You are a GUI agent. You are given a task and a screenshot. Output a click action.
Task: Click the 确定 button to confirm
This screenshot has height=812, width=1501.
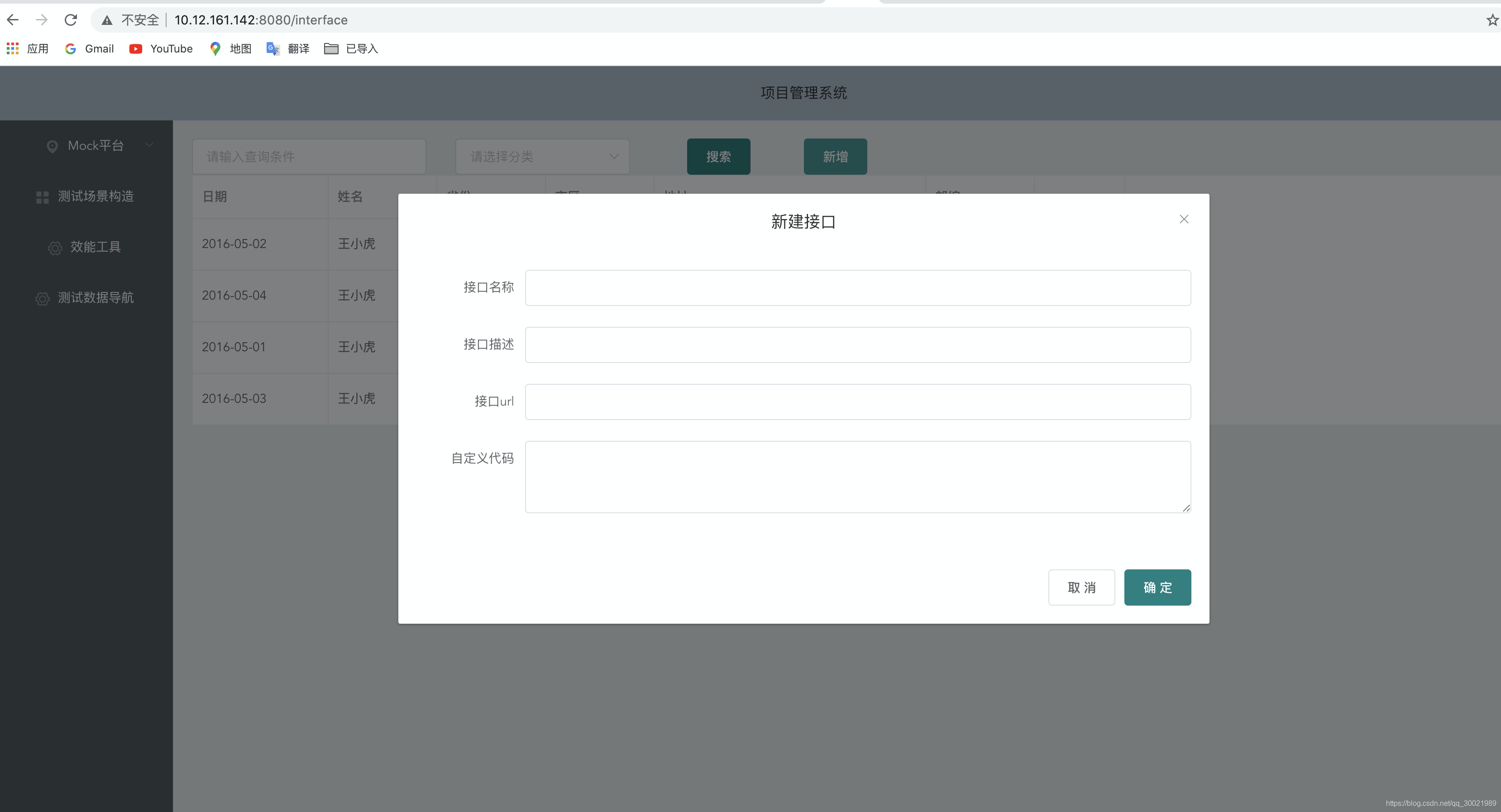(1157, 587)
